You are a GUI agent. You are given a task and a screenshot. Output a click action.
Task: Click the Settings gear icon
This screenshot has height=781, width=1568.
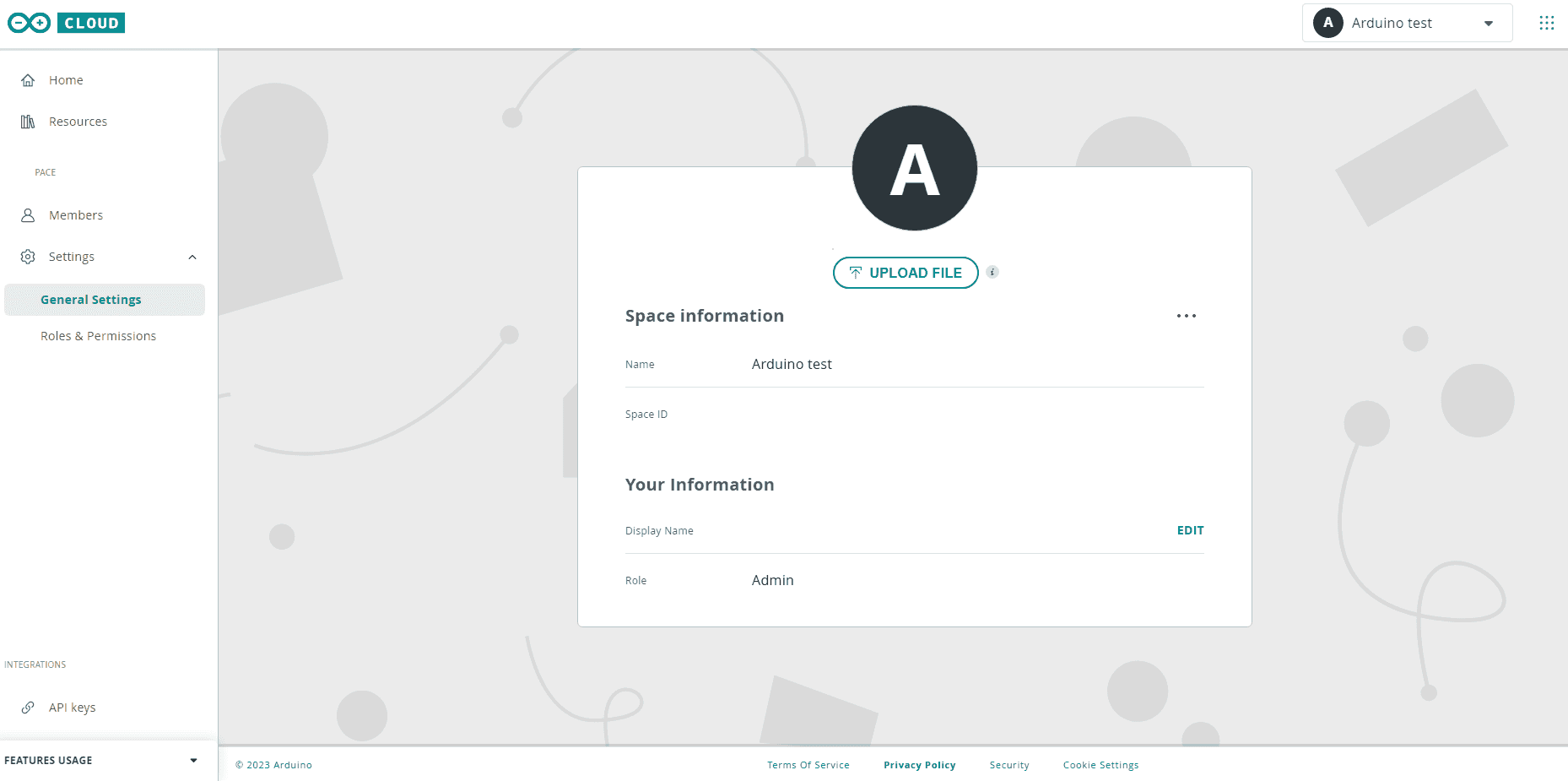click(28, 257)
